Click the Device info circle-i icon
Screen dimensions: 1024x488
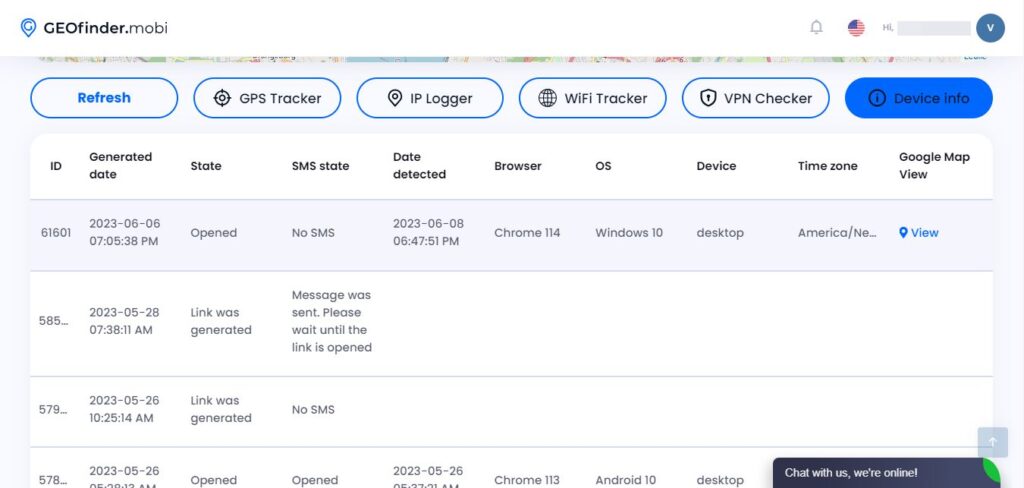[x=876, y=98]
